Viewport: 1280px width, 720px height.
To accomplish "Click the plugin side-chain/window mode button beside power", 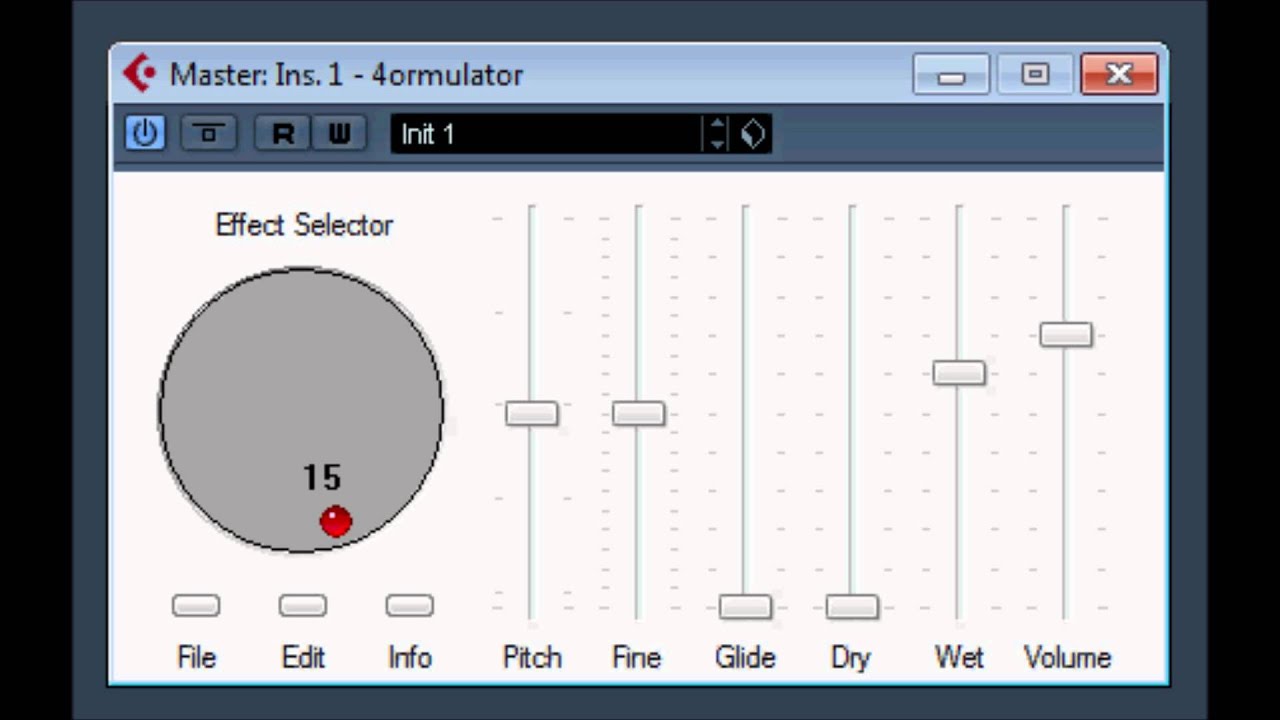I will coord(208,133).
